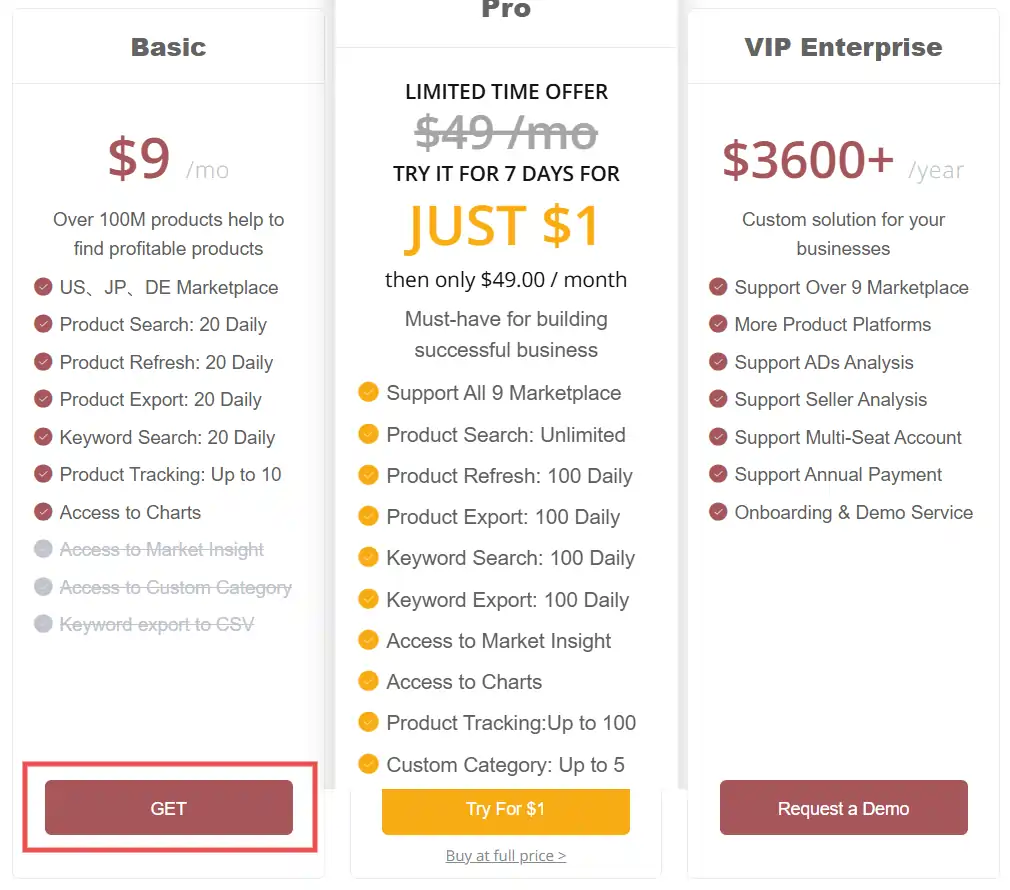The height and width of the screenshot is (890, 1010).
Task: Click orange check icon beside Support All 9 Marketplace
Action: click(368, 392)
